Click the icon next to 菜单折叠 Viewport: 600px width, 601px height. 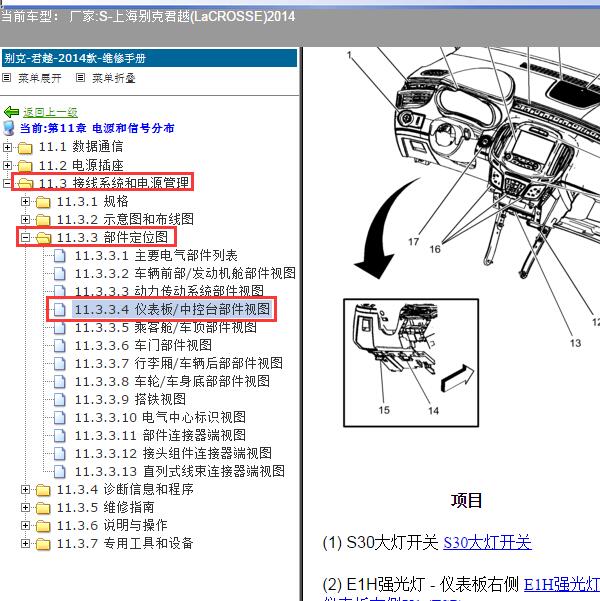tap(80, 78)
